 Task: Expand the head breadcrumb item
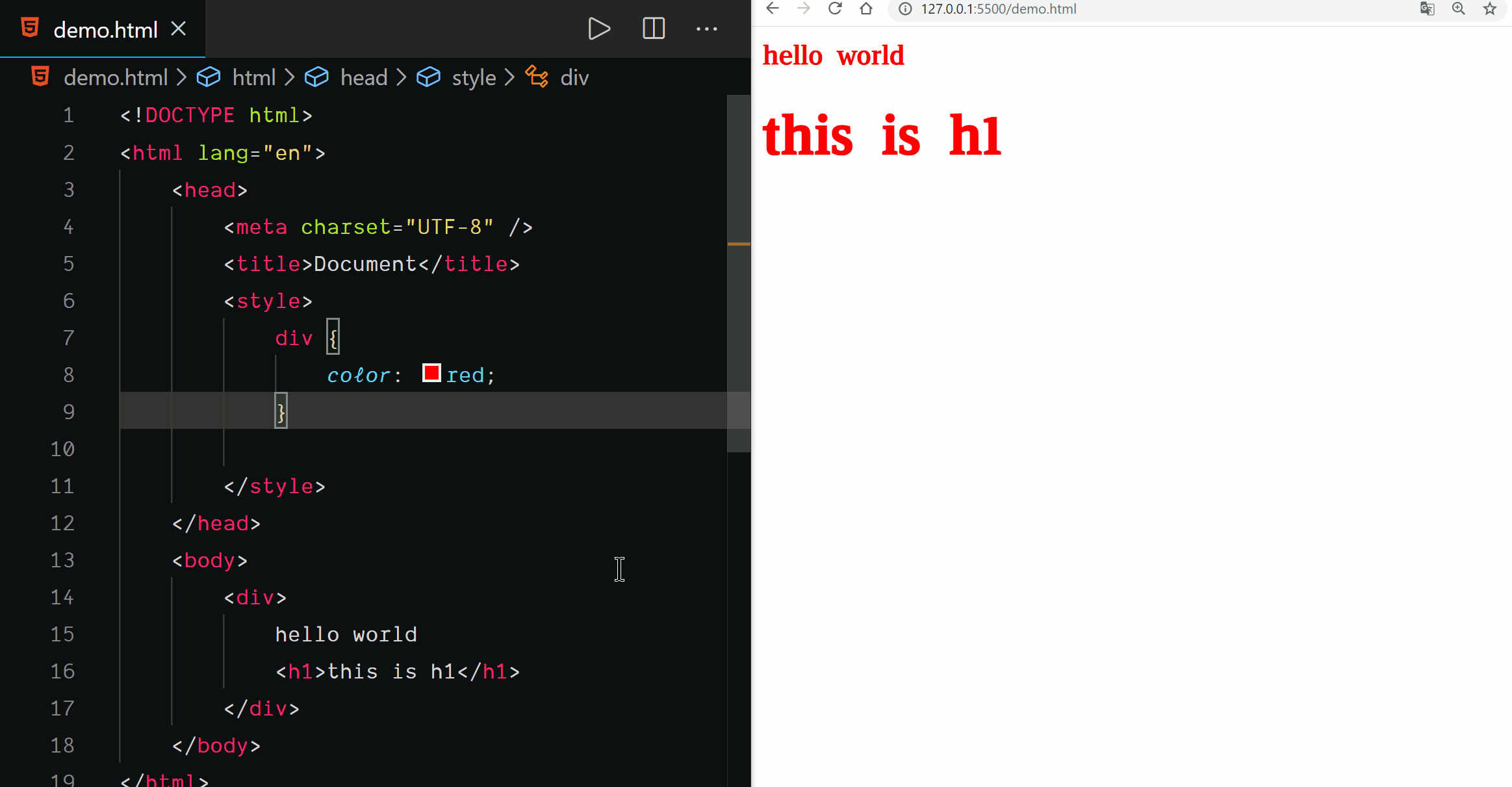(363, 77)
